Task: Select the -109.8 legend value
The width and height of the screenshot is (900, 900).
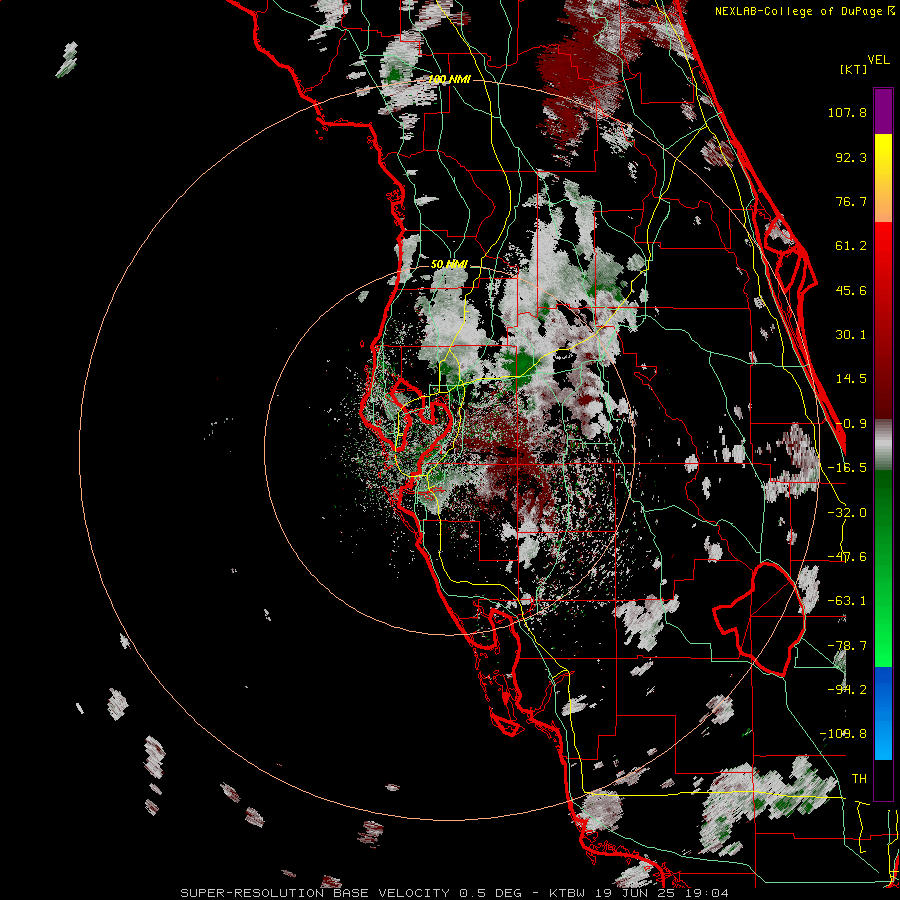Action: [844, 734]
